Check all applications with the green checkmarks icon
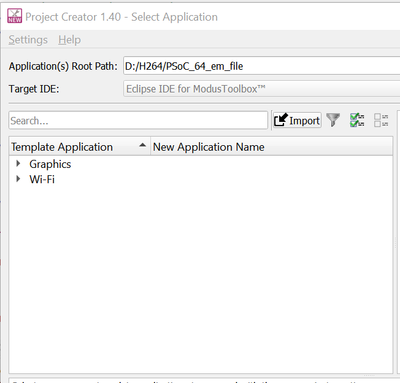This screenshot has width=400, height=383. [x=357, y=120]
